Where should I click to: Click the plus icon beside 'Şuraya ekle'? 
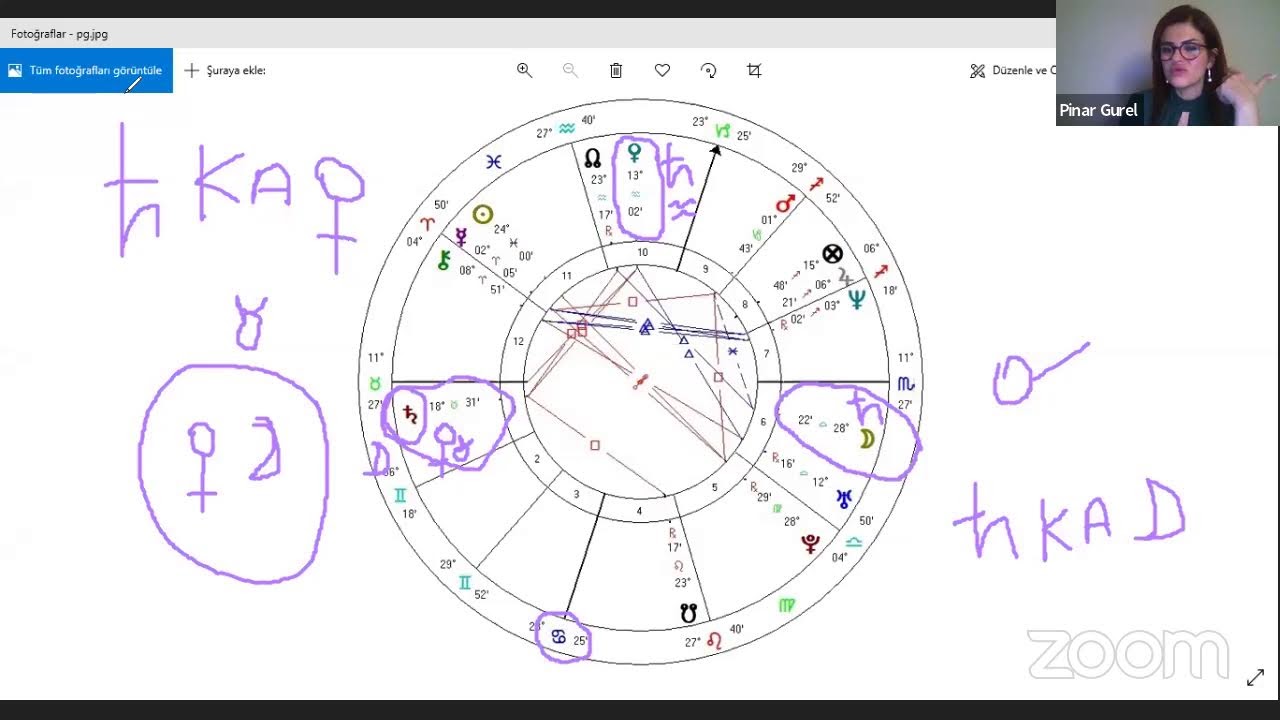(191, 71)
